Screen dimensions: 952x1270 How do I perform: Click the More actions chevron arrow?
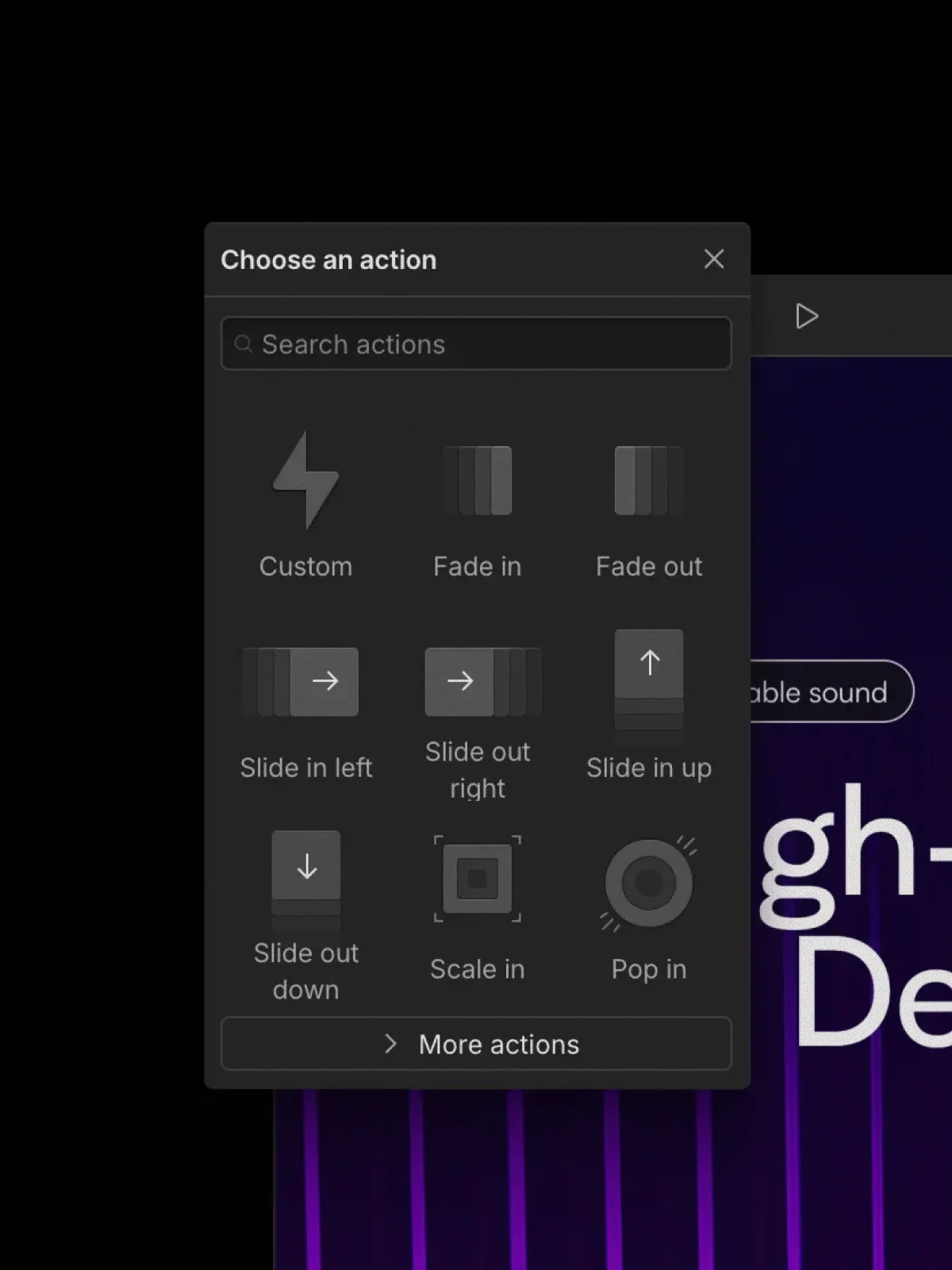point(390,1044)
